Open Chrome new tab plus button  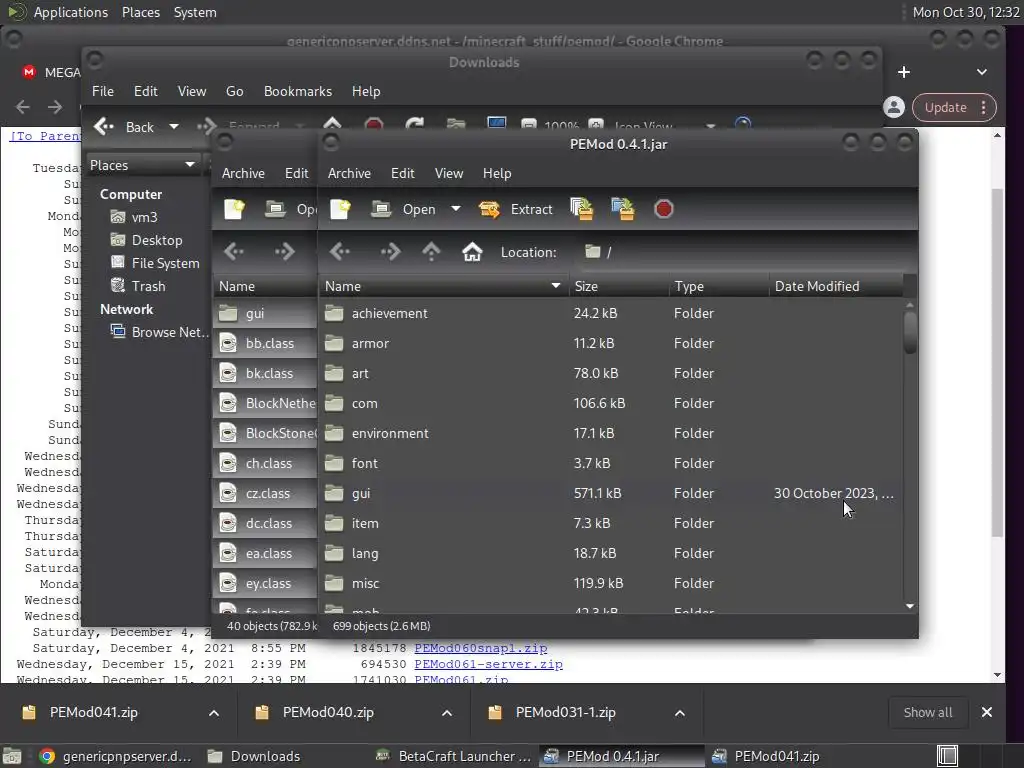tap(904, 72)
